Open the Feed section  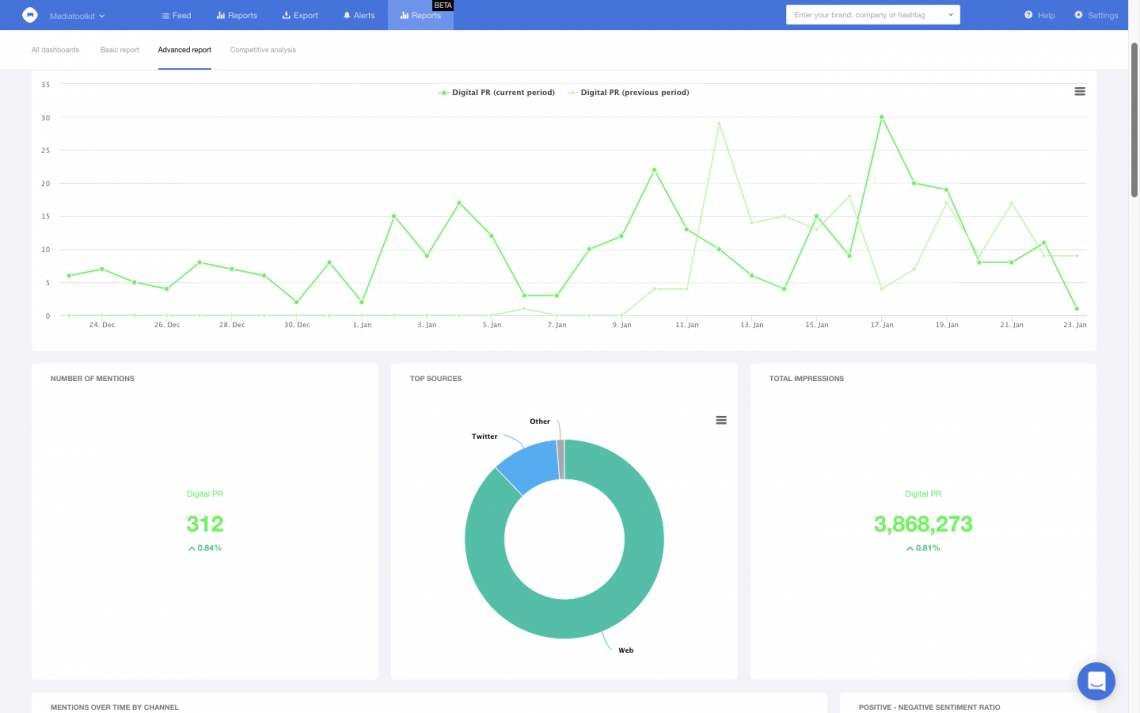pos(176,15)
